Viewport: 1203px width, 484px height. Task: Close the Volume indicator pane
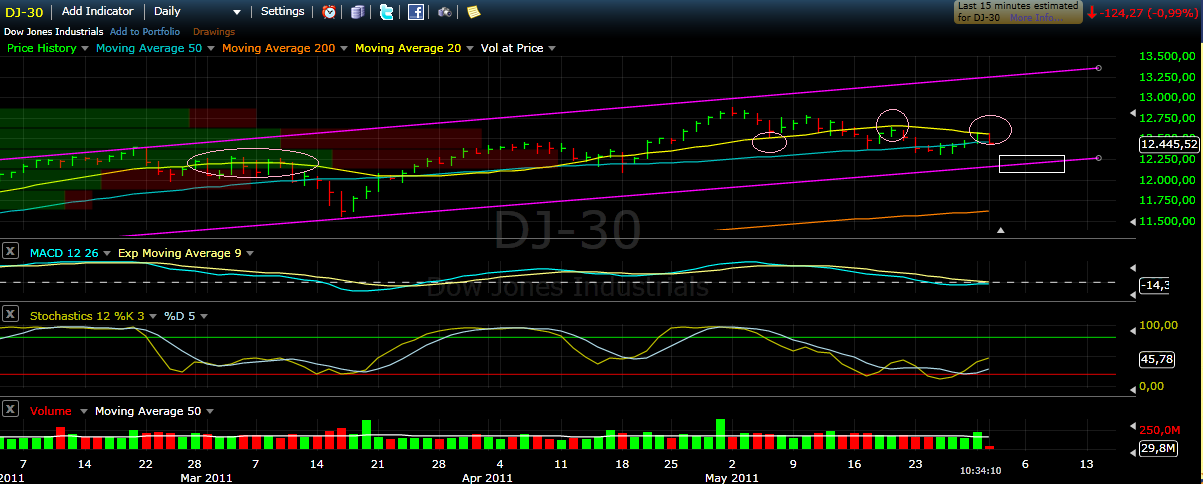tap(10, 410)
